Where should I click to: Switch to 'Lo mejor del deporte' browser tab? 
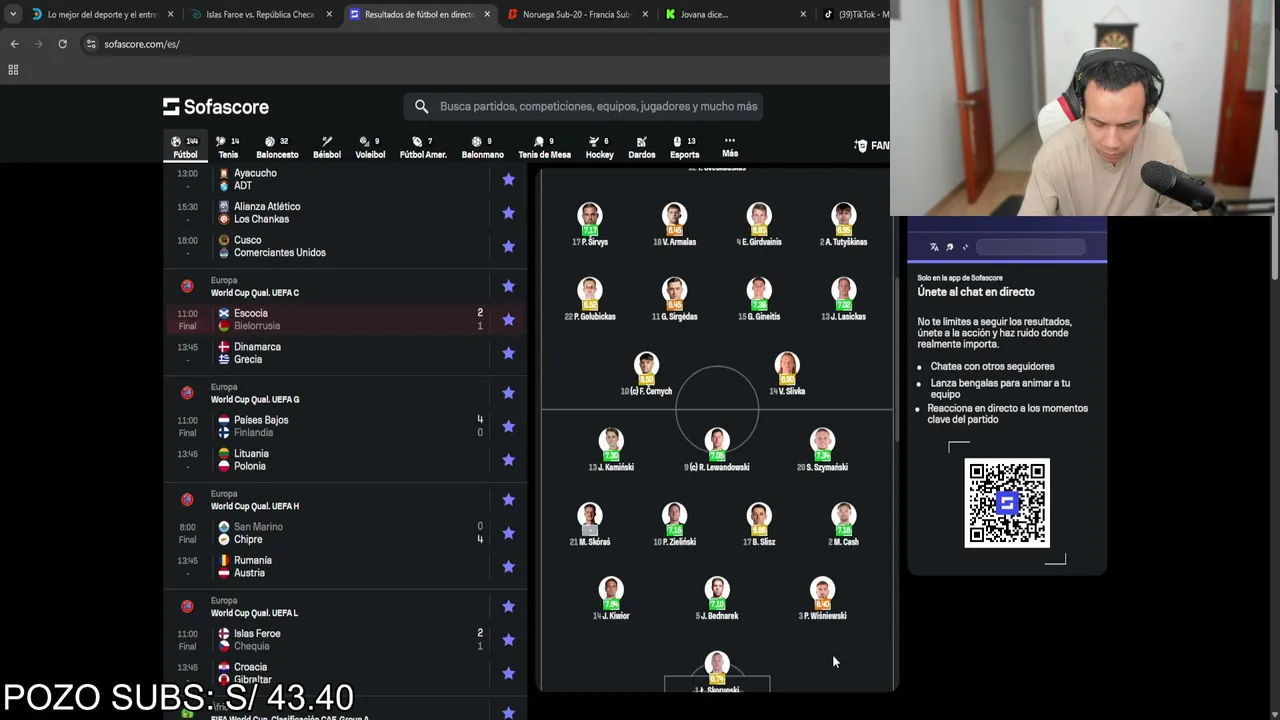click(x=102, y=14)
